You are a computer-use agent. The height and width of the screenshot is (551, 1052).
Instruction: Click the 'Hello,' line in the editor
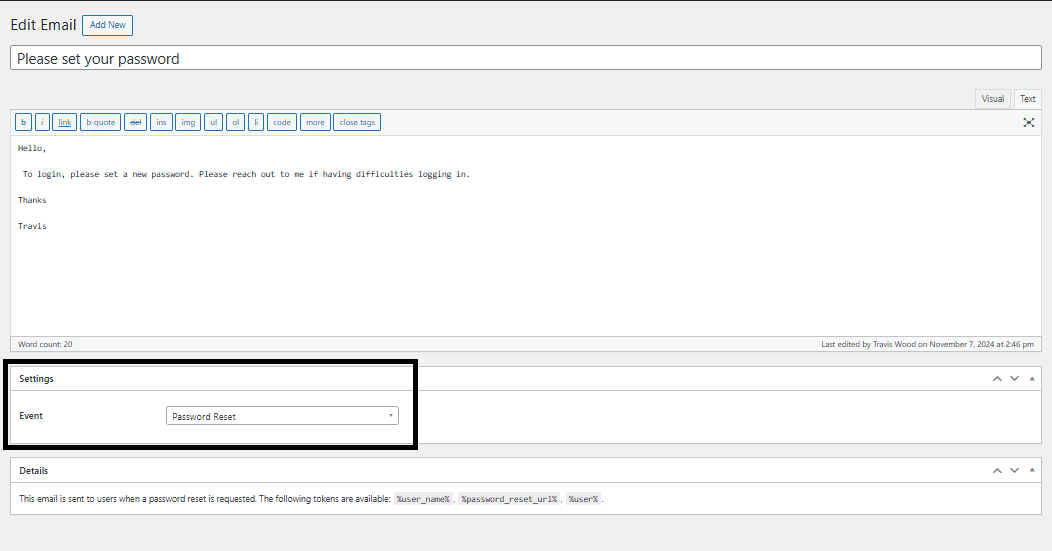click(32, 148)
